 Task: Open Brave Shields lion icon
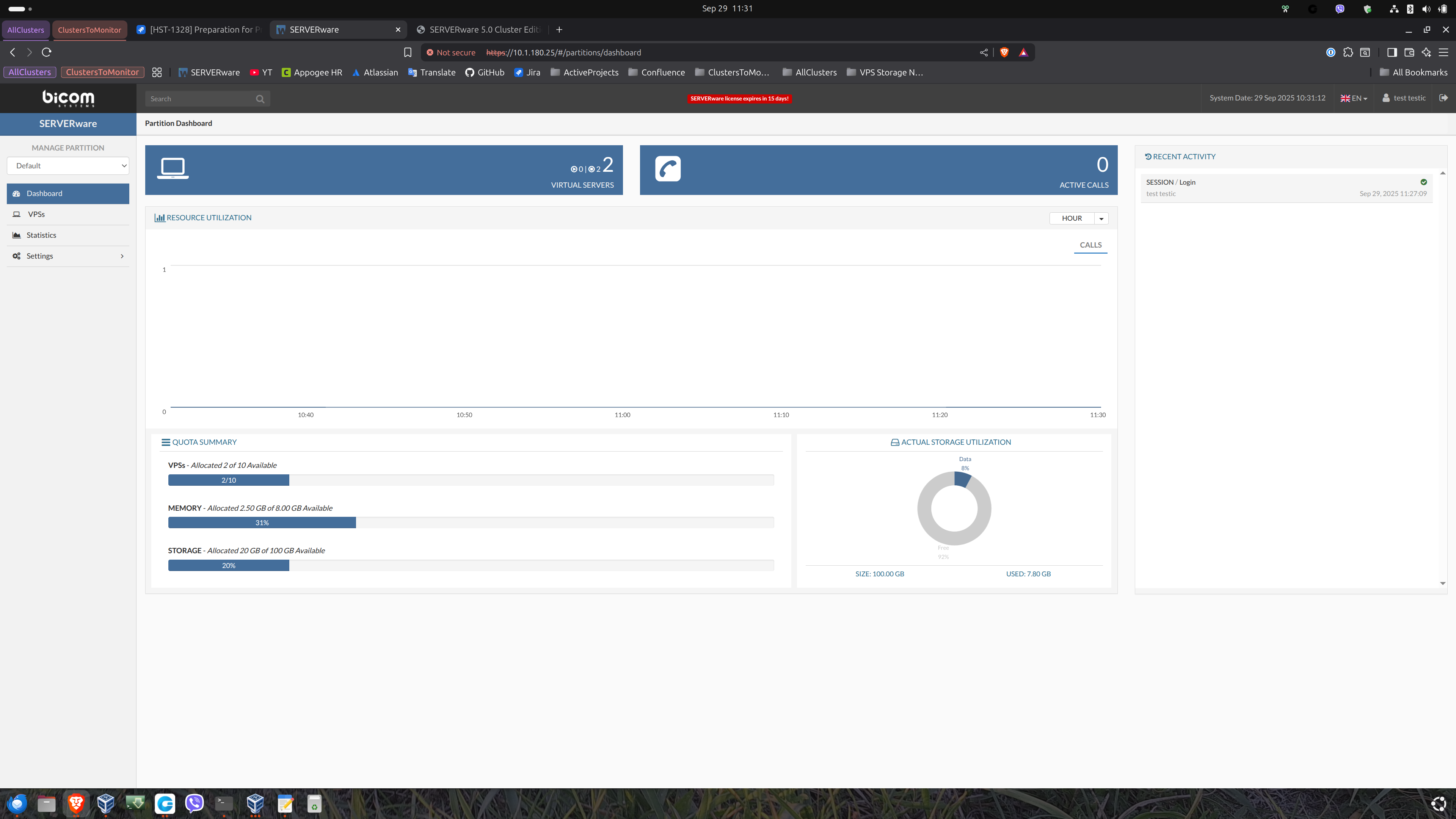click(x=1004, y=52)
